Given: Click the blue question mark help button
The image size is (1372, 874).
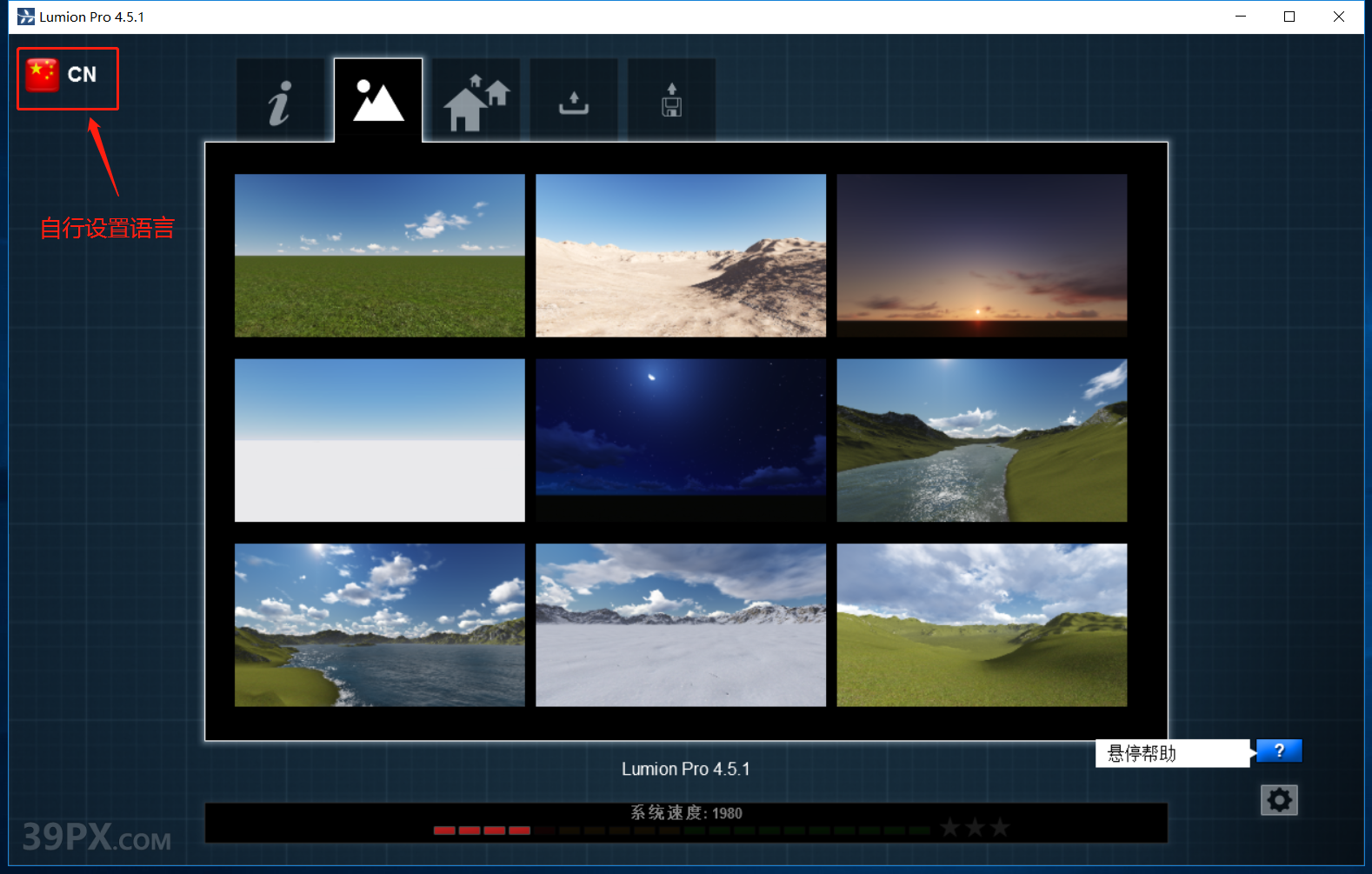Looking at the screenshot, I should (1279, 751).
